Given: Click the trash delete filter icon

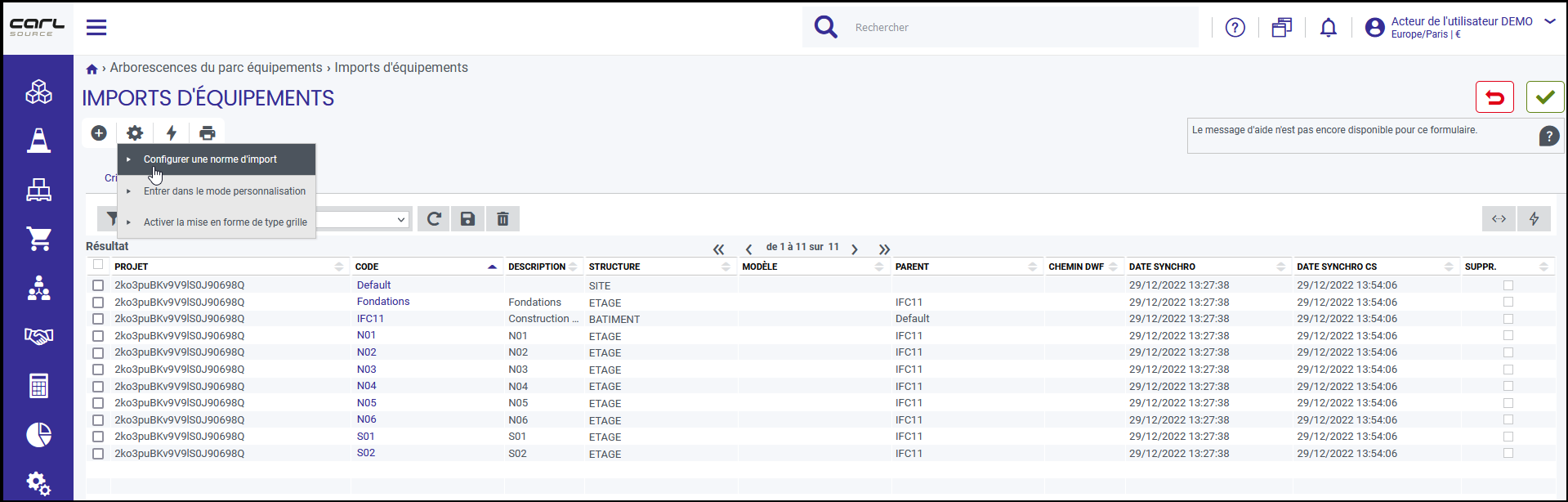Looking at the screenshot, I should tap(503, 219).
